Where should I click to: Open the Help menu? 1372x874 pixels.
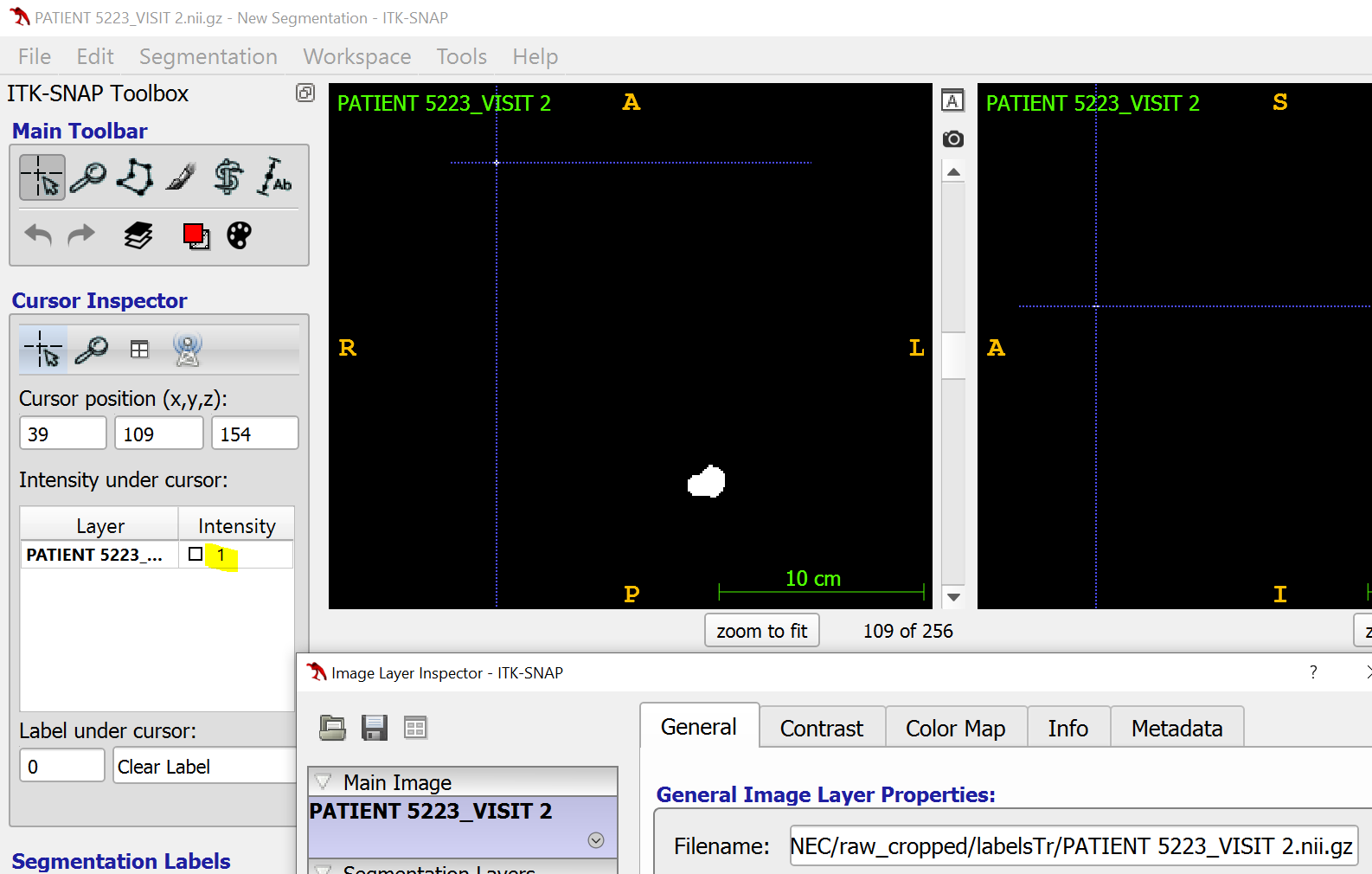(535, 57)
